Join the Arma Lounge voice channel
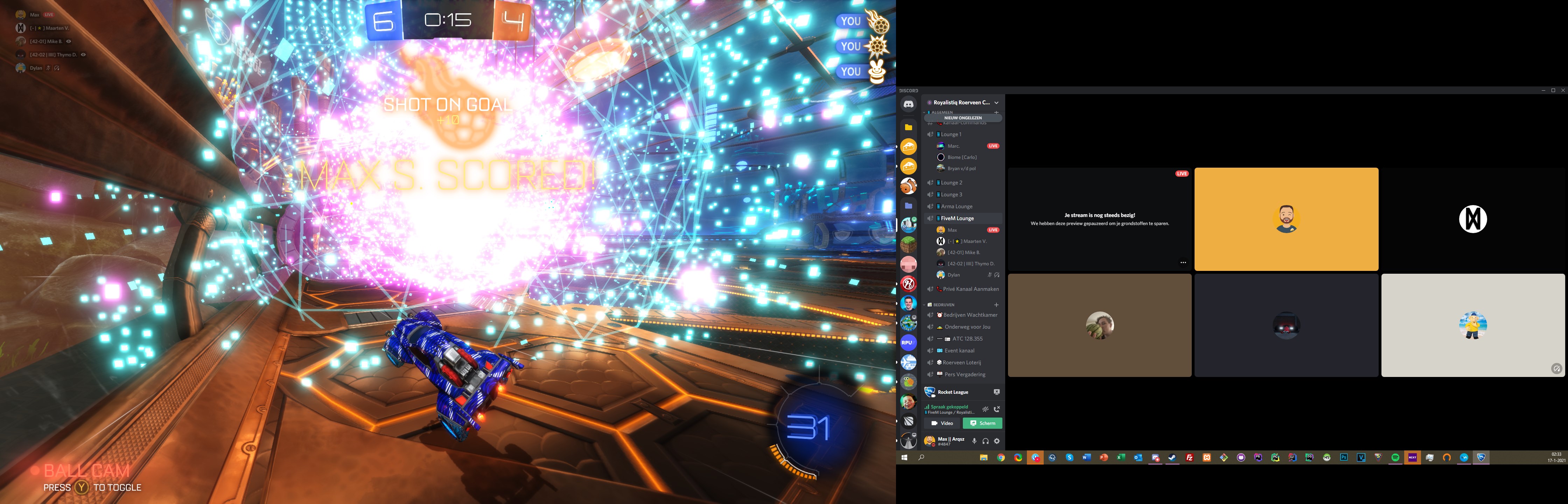The height and width of the screenshot is (504, 1568). (956, 206)
